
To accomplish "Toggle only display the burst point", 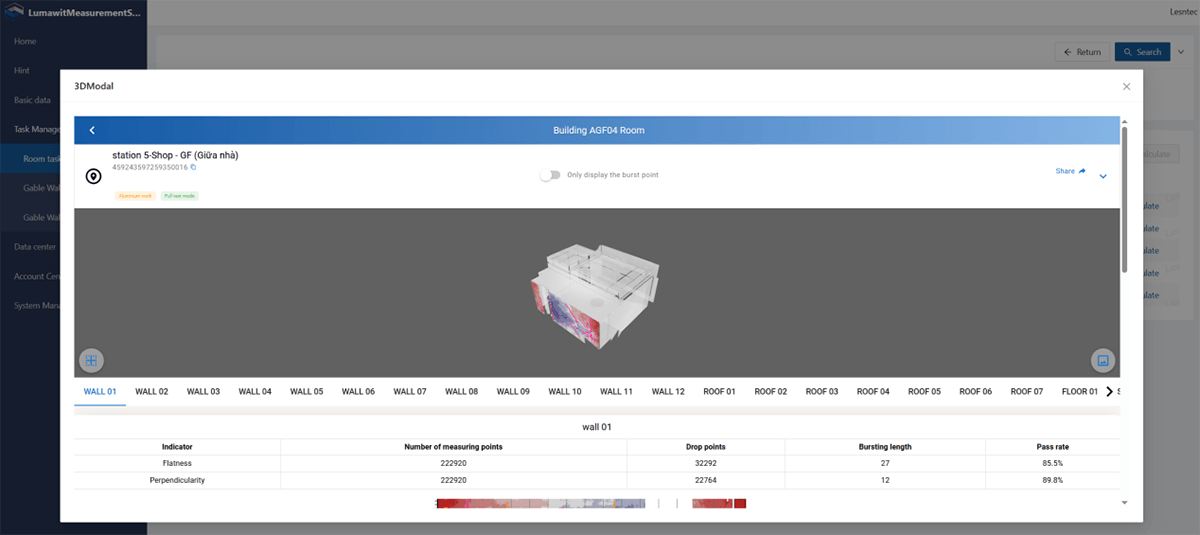I will coord(549,175).
